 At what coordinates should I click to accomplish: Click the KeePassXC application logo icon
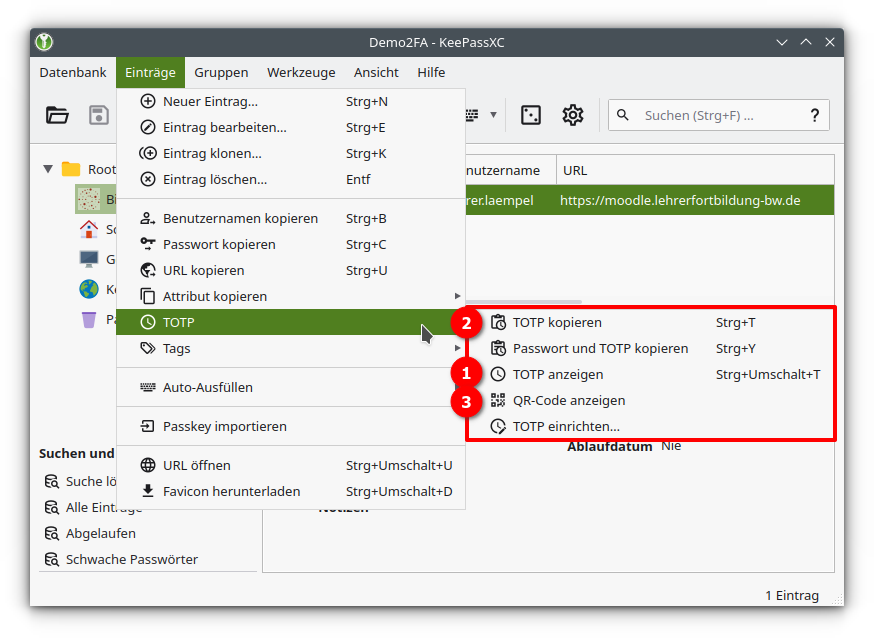coord(44,42)
